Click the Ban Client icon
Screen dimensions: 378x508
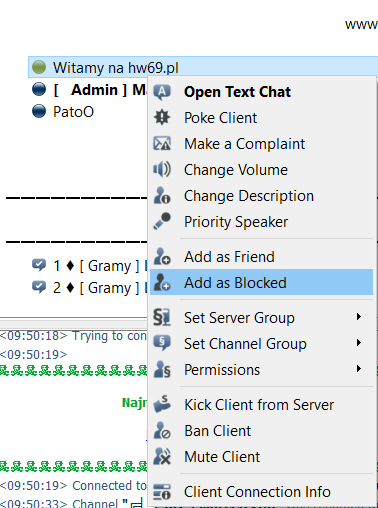click(162, 430)
